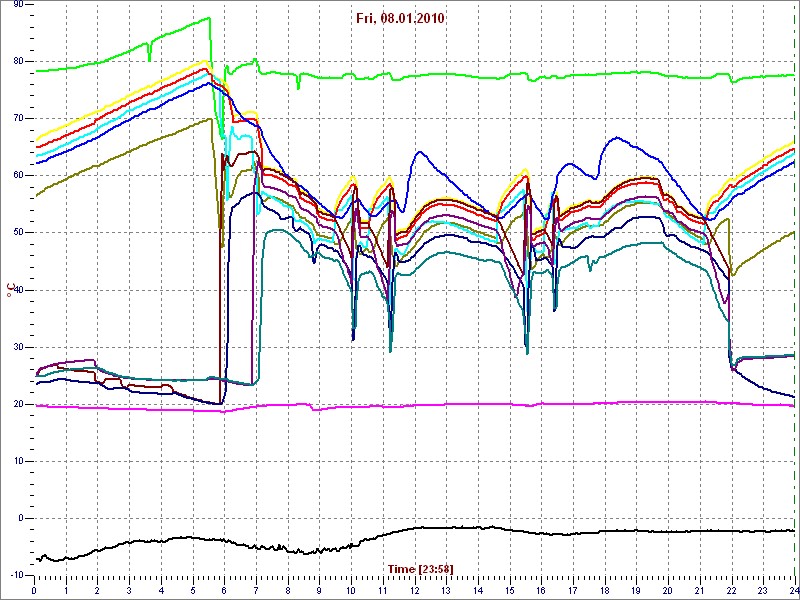Select the '90' label on temperature axis
This screenshot has height=600, width=800.
16,4
